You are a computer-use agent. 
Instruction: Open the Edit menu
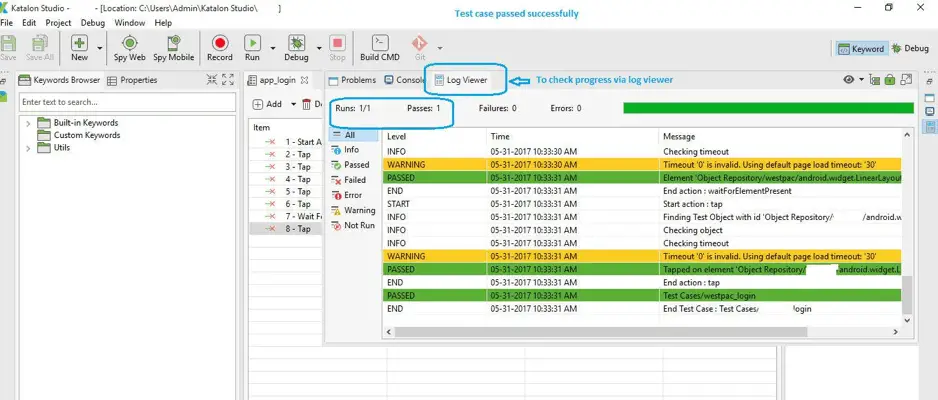tap(29, 23)
